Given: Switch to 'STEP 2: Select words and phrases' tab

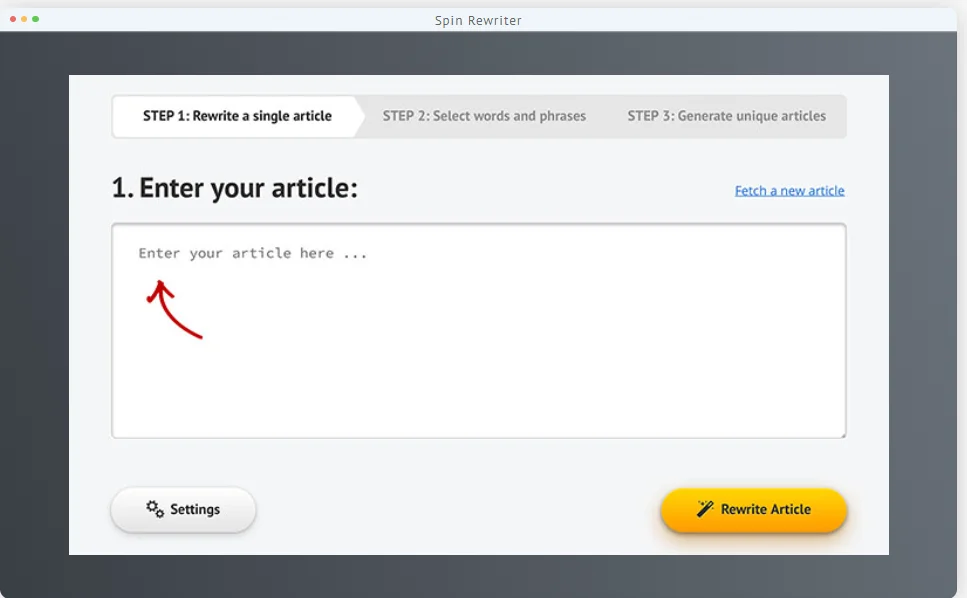Looking at the screenshot, I should coord(484,116).
